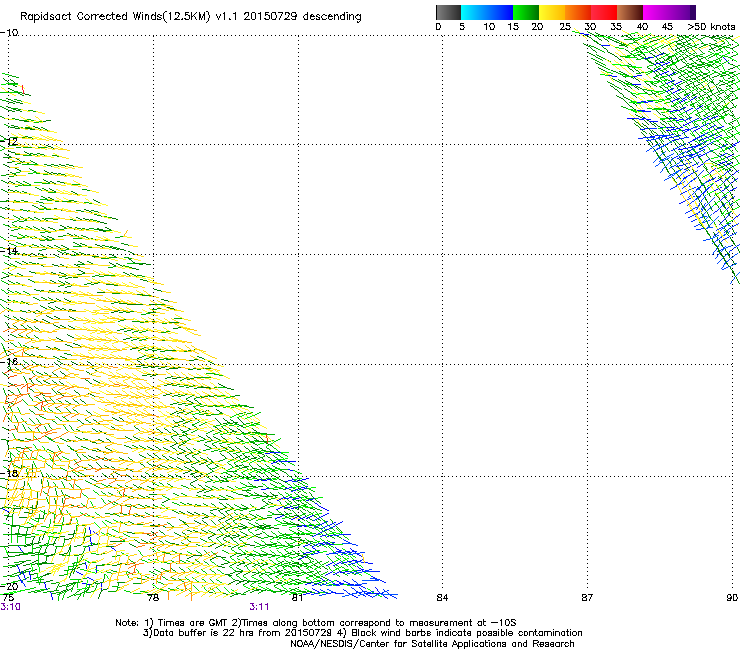Click the '3:11' purple time label
This screenshot has height=650, width=740.
(x=259, y=607)
